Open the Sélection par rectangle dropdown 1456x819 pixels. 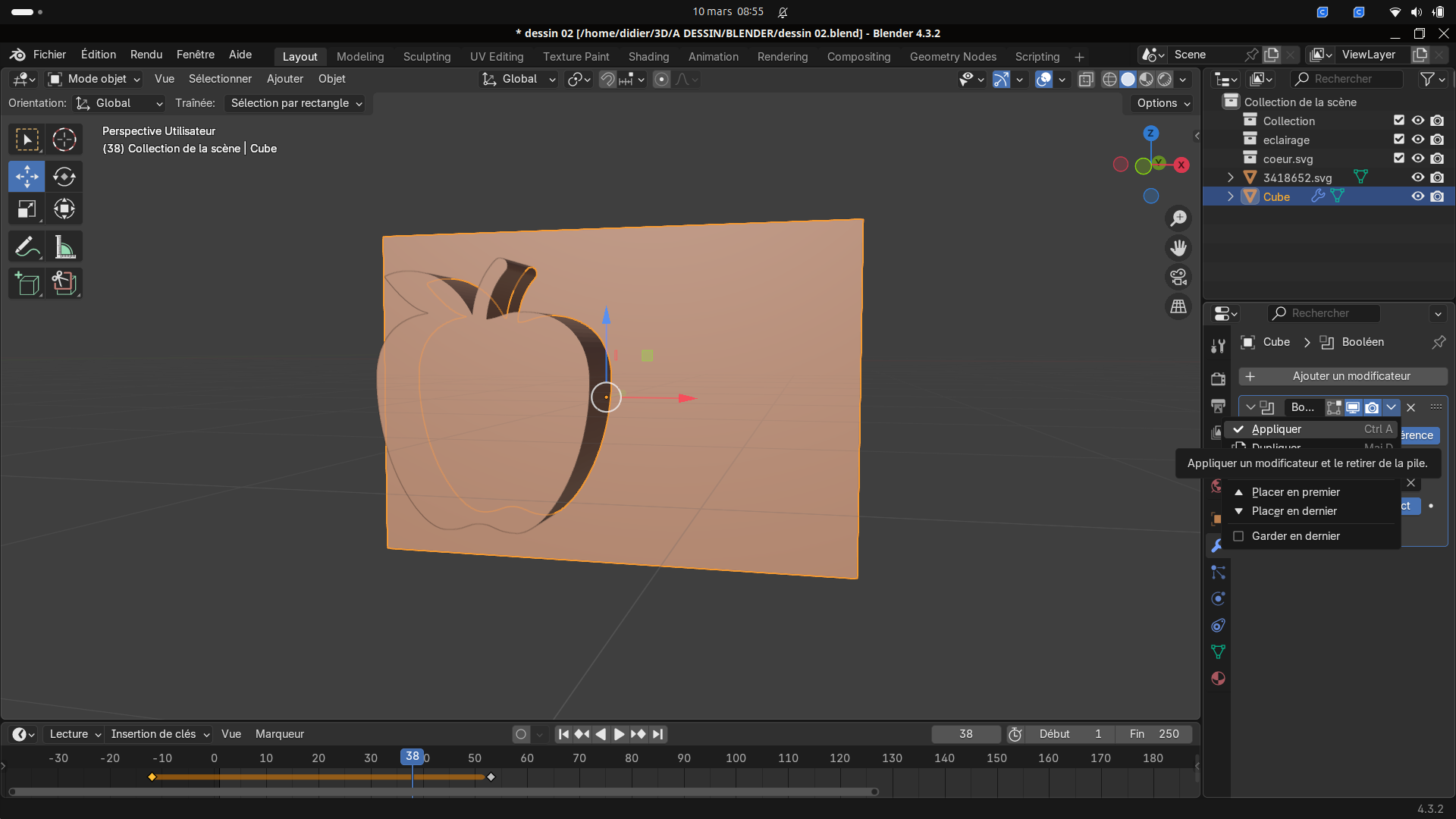click(296, 103)
